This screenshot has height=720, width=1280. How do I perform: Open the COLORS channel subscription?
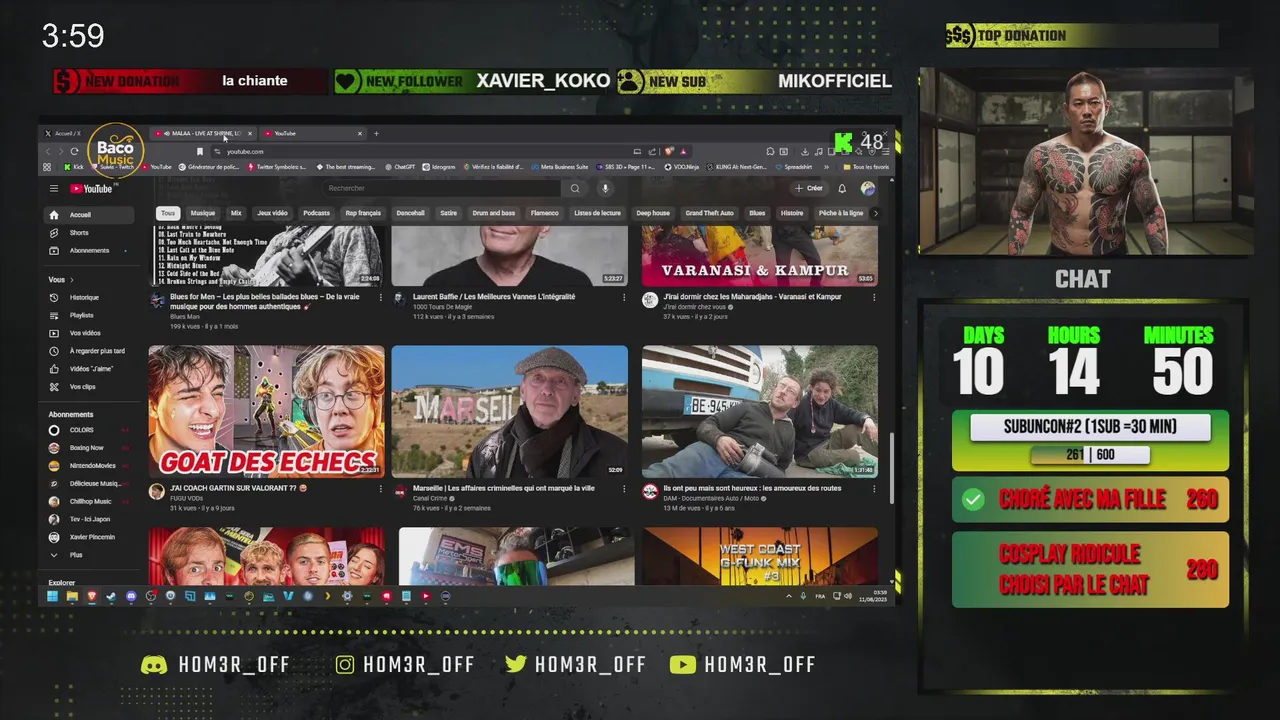tap(89, 430)
